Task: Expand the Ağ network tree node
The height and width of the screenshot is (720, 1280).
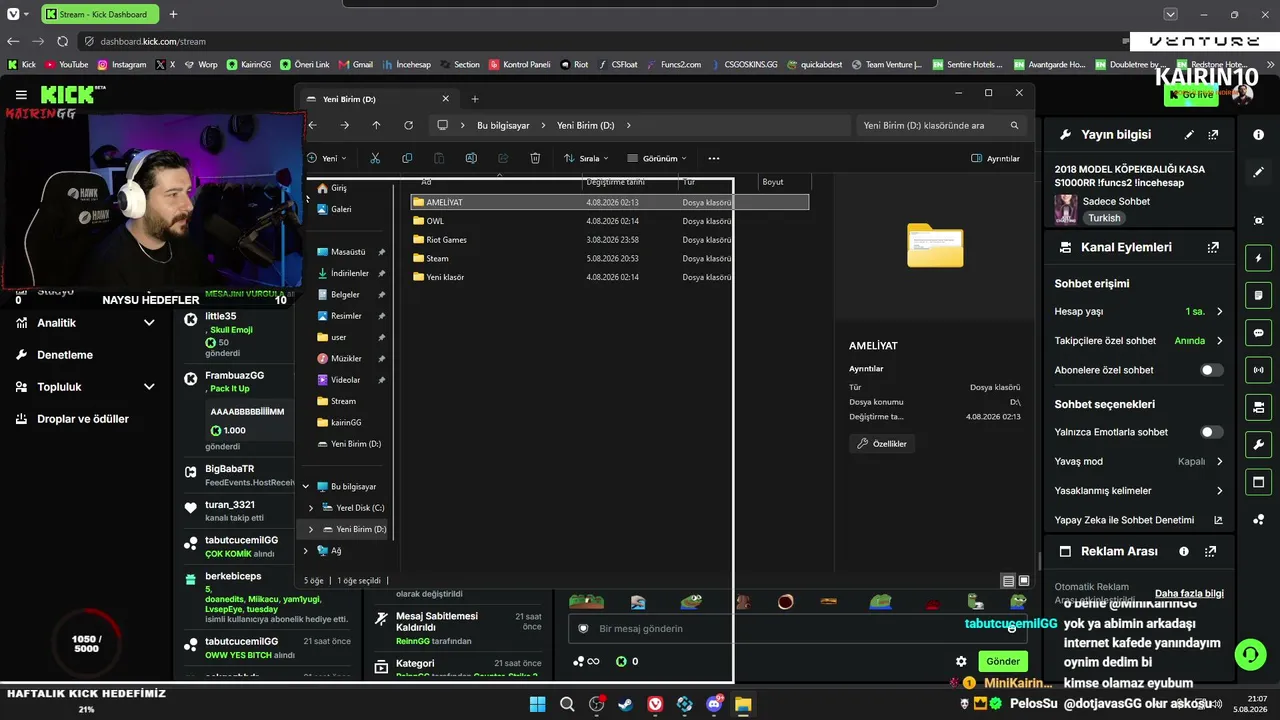Action: click(x=306, y=551)
